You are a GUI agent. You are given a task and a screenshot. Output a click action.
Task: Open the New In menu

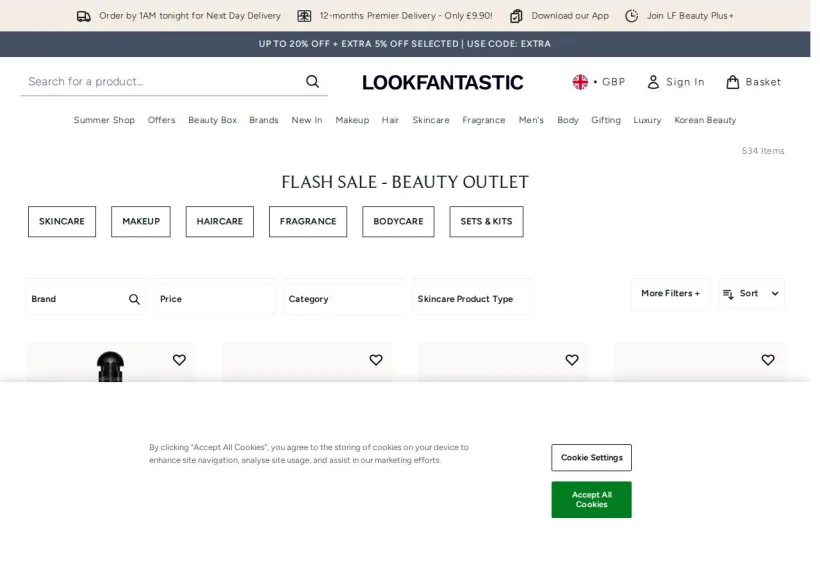pyautogui.click(x=307, y=120)
